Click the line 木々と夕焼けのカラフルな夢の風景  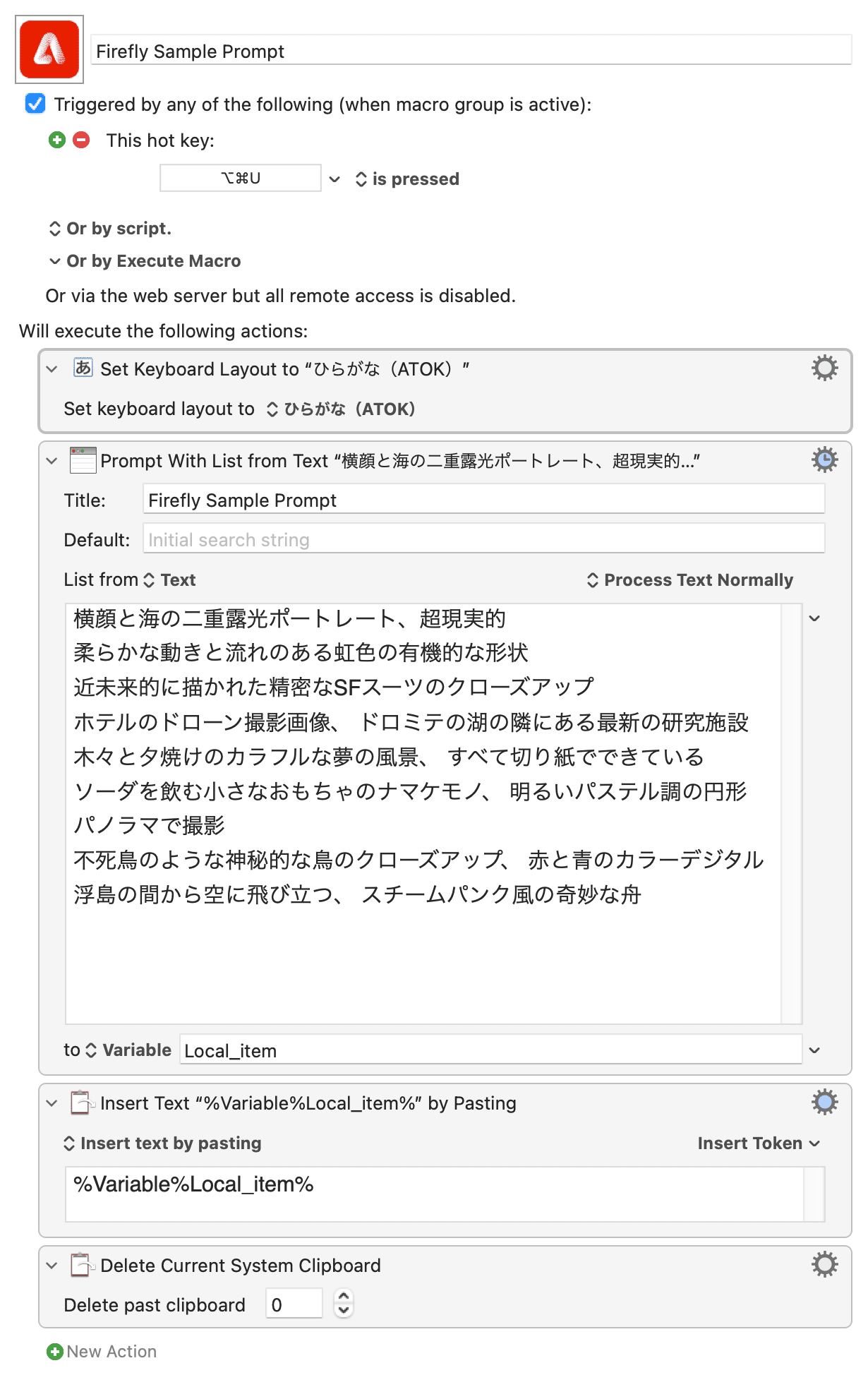coord(389,757)
